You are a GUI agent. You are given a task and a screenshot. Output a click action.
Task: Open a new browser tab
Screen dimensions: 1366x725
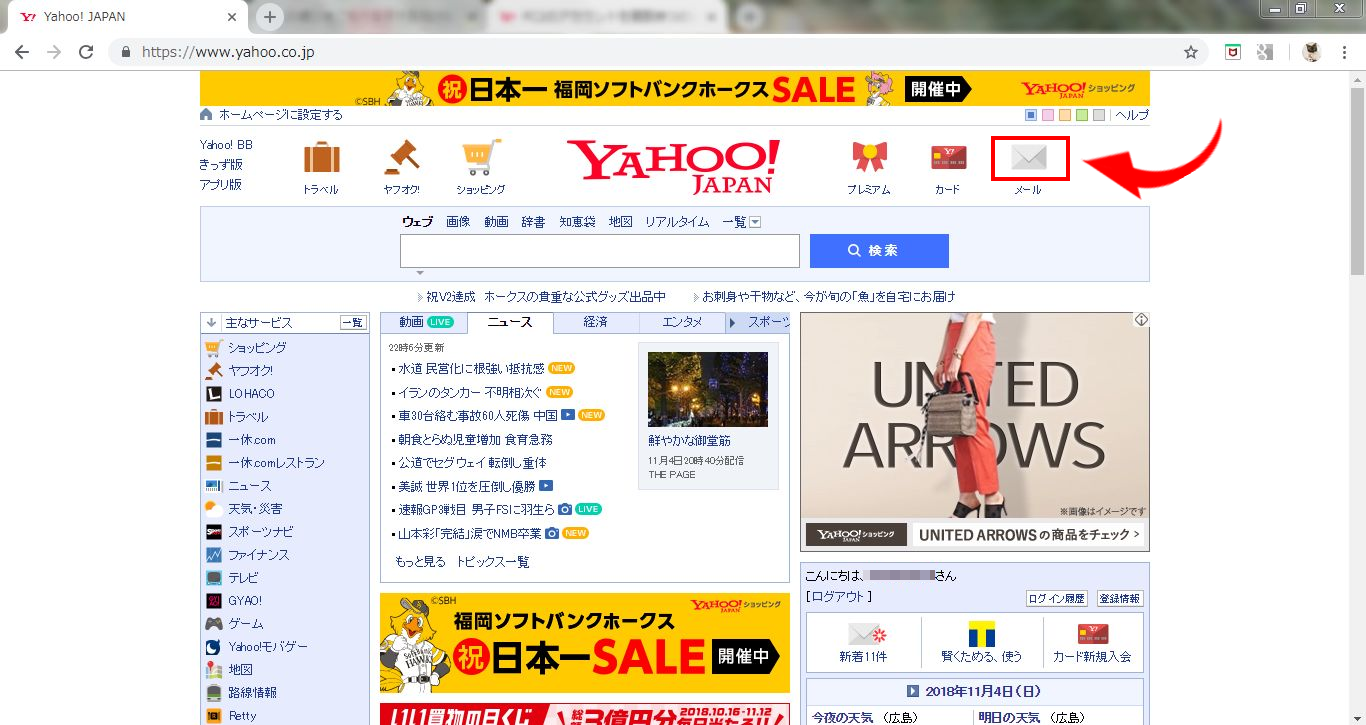(270, 17)
